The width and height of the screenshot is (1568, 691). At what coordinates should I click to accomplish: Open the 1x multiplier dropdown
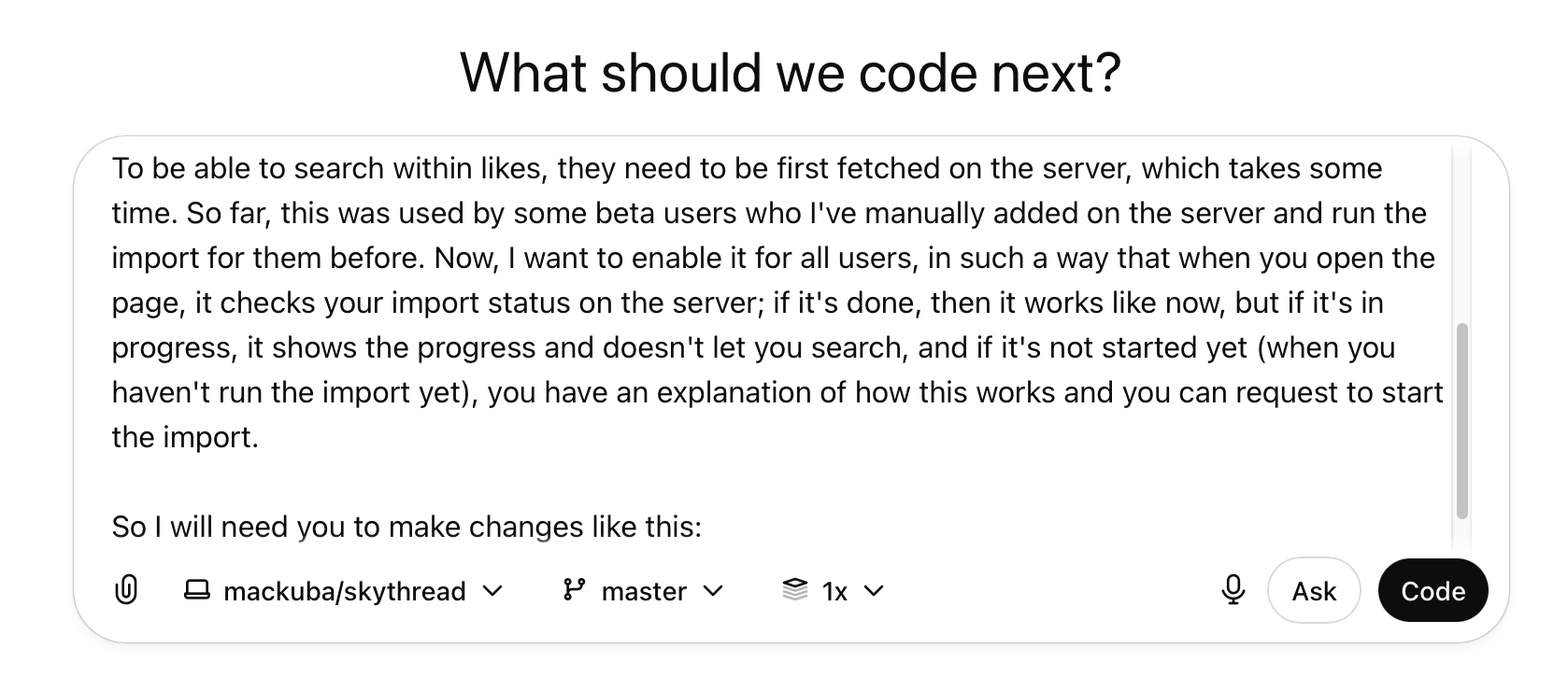tap(834, 591)
